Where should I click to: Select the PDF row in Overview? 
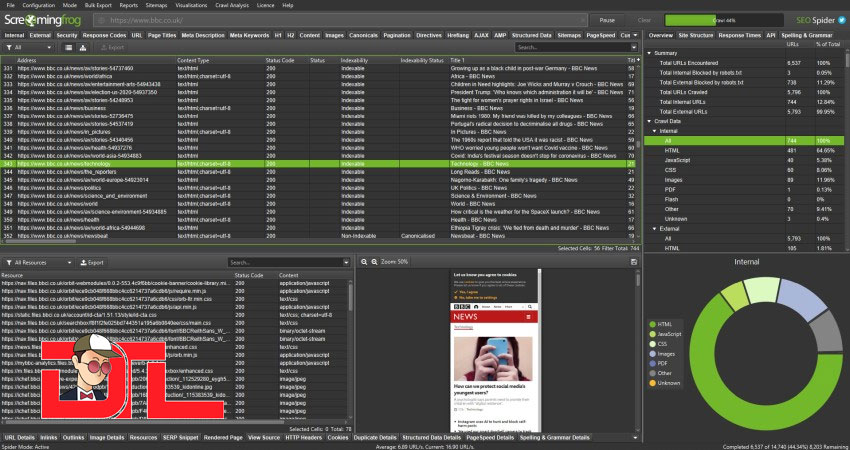(x=744, y=190)
